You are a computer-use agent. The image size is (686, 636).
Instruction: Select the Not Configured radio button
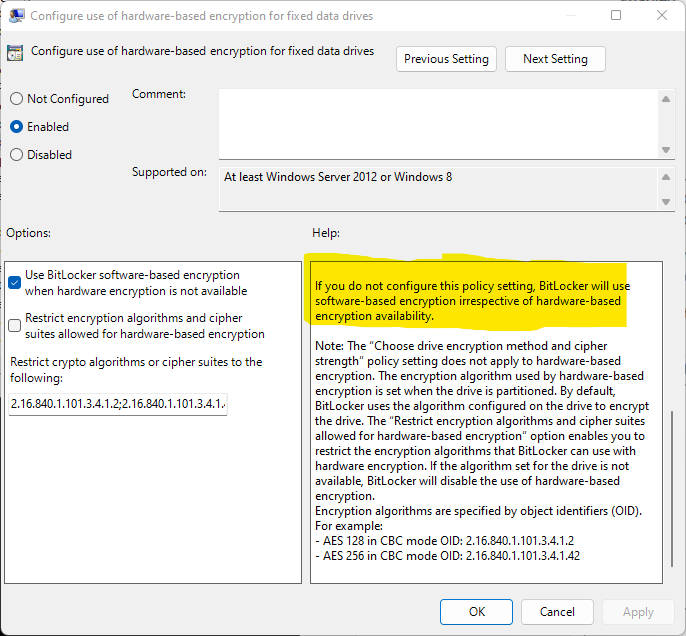click(17, 99)
